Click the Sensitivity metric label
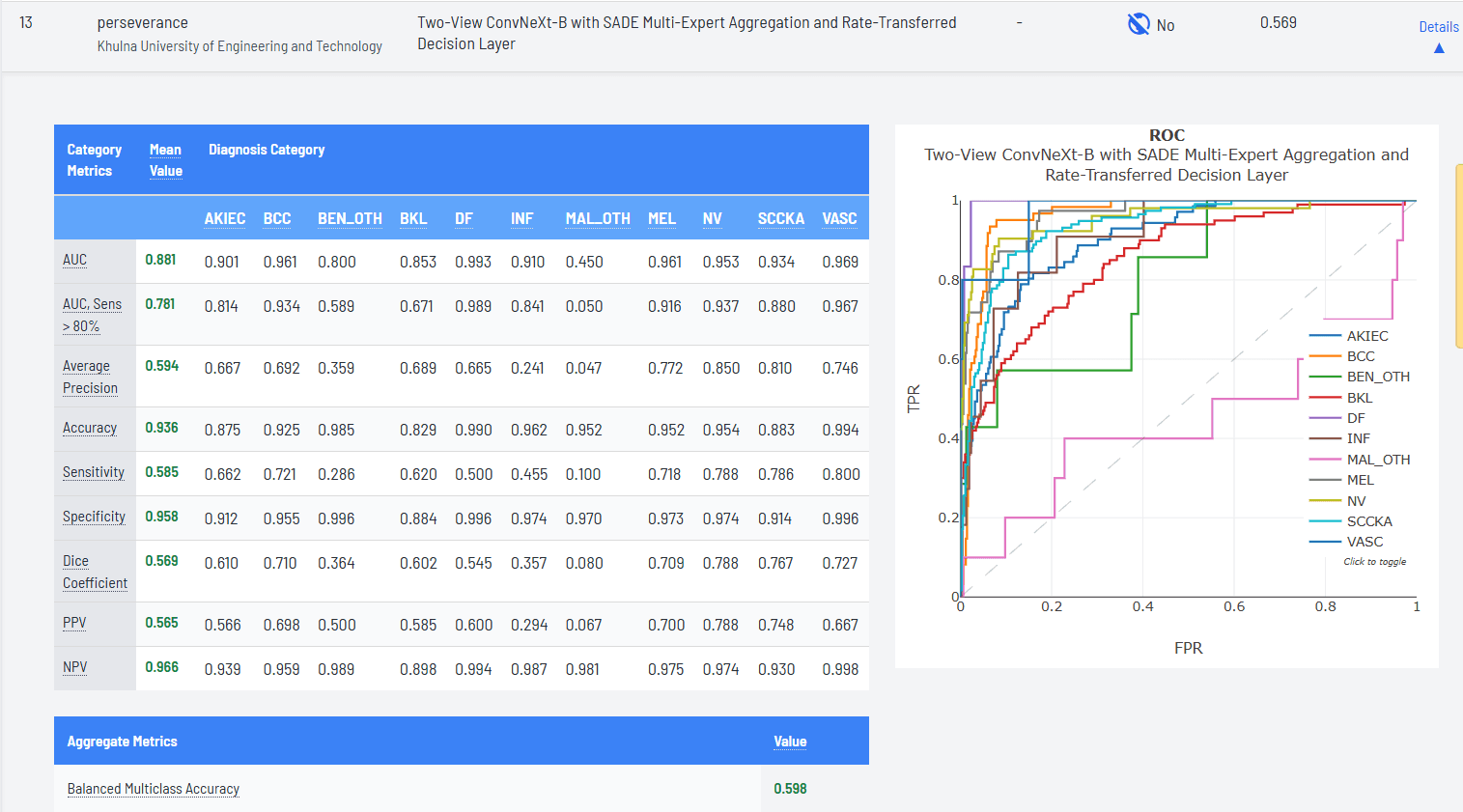 click(94, 472)
